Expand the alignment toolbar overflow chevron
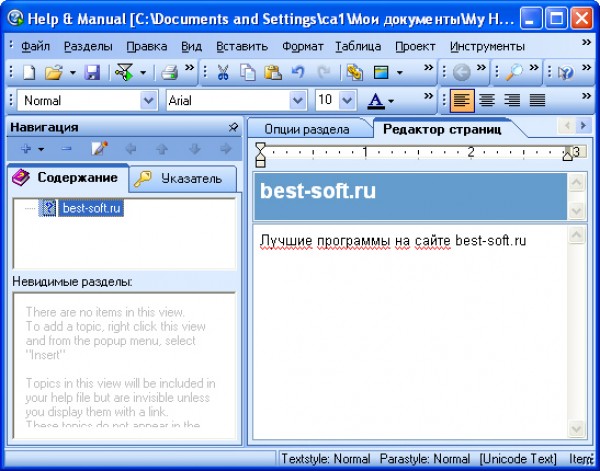 pyautogui.click(x=586, y=96)
